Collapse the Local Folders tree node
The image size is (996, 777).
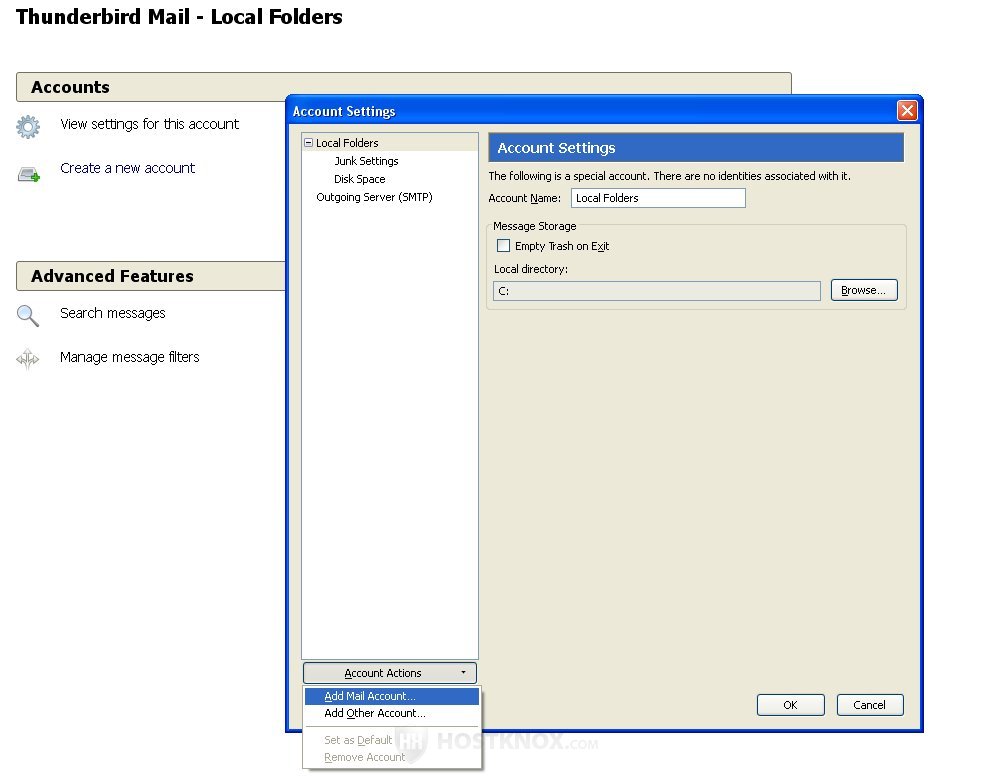coord(308,143)
